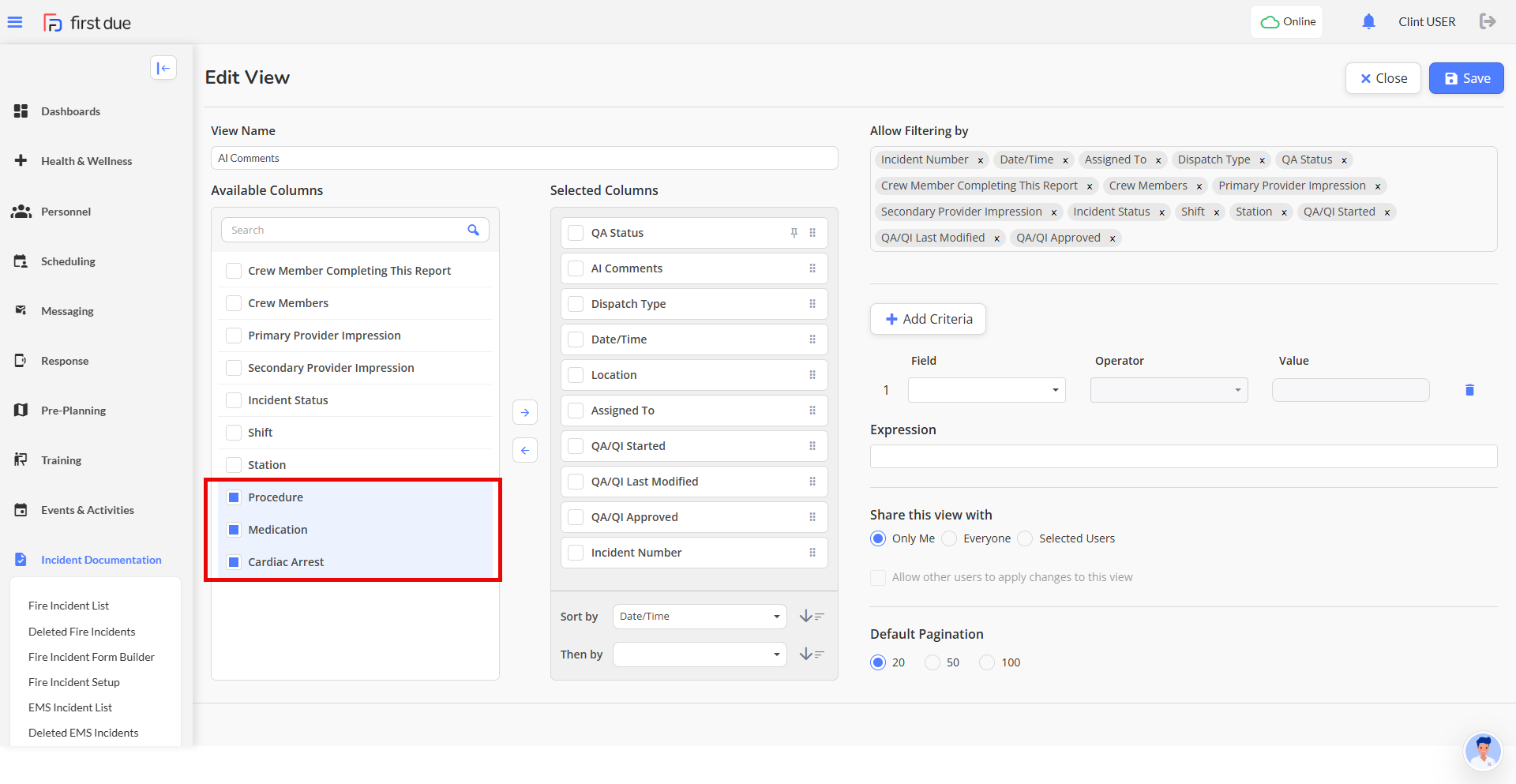Screen dimensions: 1516x784
Task: Open the hamburger menu icon
Action: coord(15,22)
